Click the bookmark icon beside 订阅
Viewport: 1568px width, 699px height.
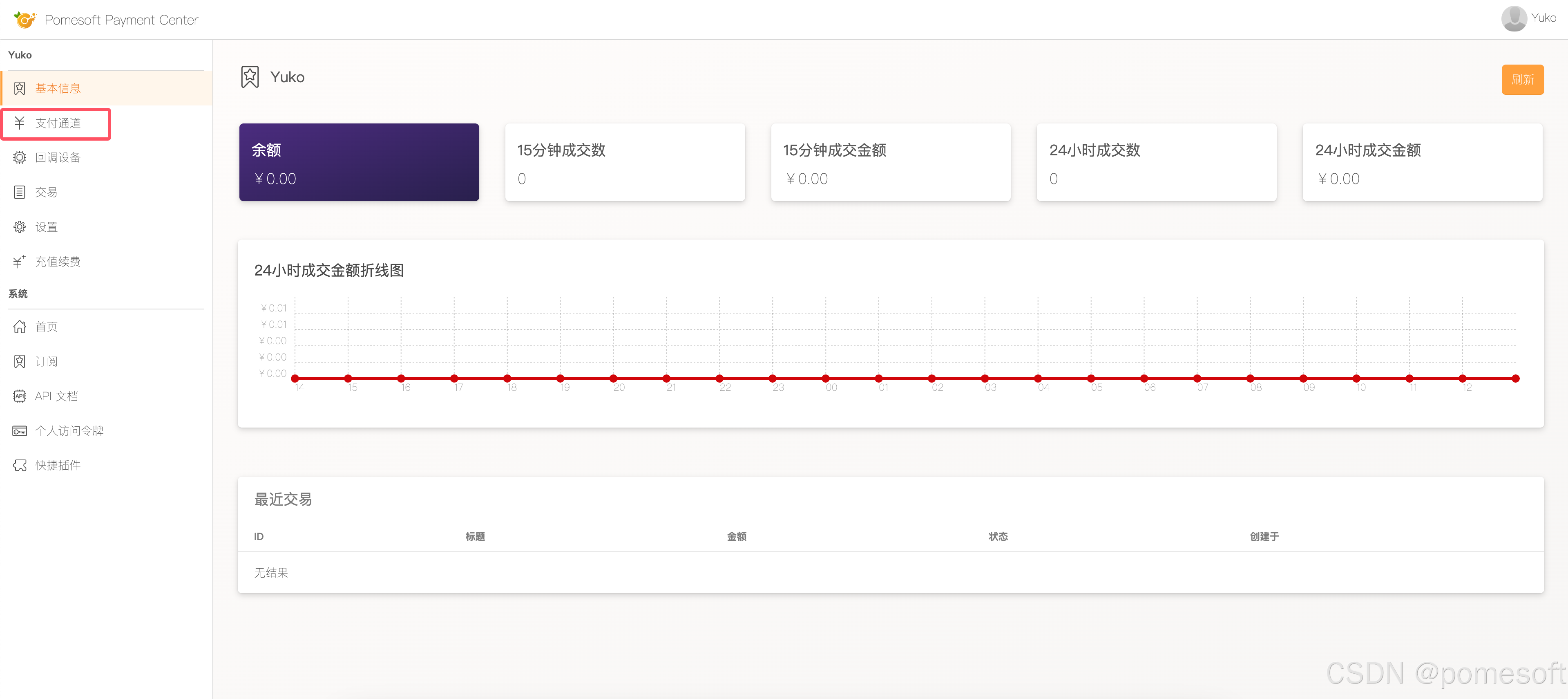20,362
